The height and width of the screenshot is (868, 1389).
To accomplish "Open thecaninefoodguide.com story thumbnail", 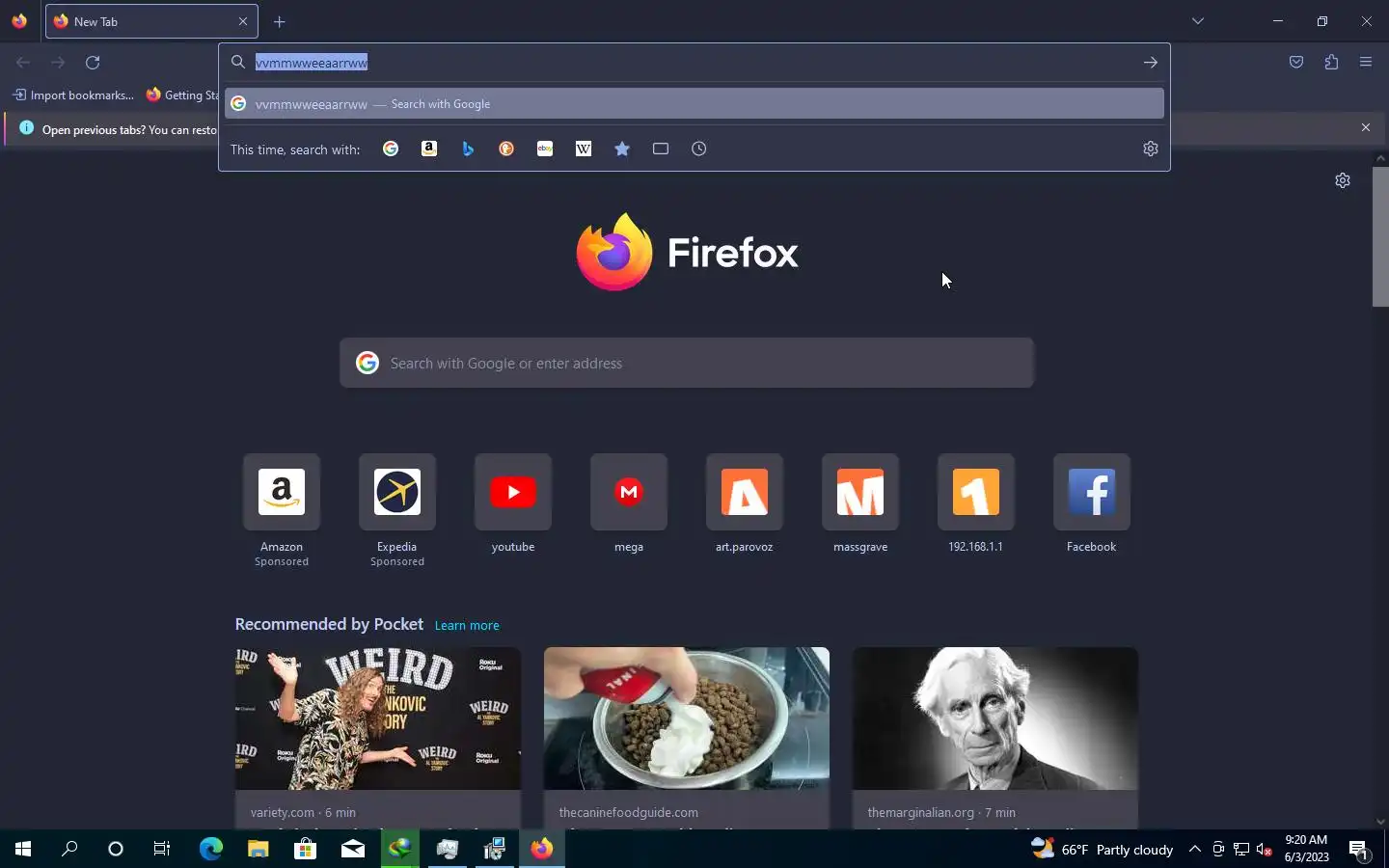I will point(687,719).
